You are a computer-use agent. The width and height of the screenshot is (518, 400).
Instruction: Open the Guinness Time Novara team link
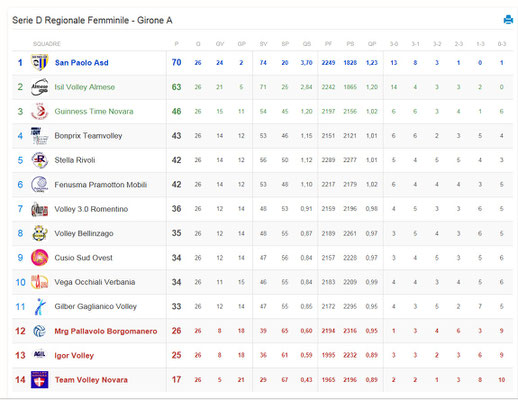(94, 111)
